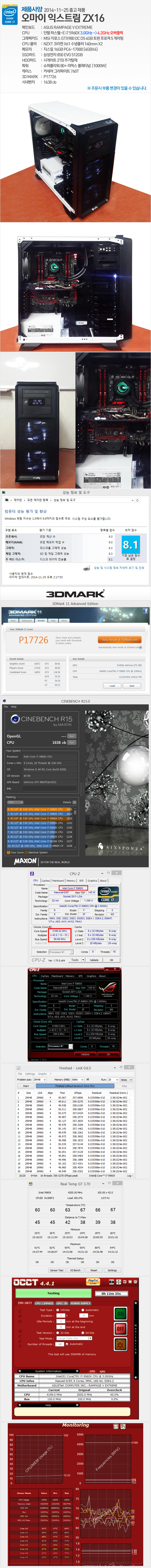Click the Facebook icon in the 3DMark 11 header
The height and width of the screenshot is (1568, 151).
pos(146,610)
